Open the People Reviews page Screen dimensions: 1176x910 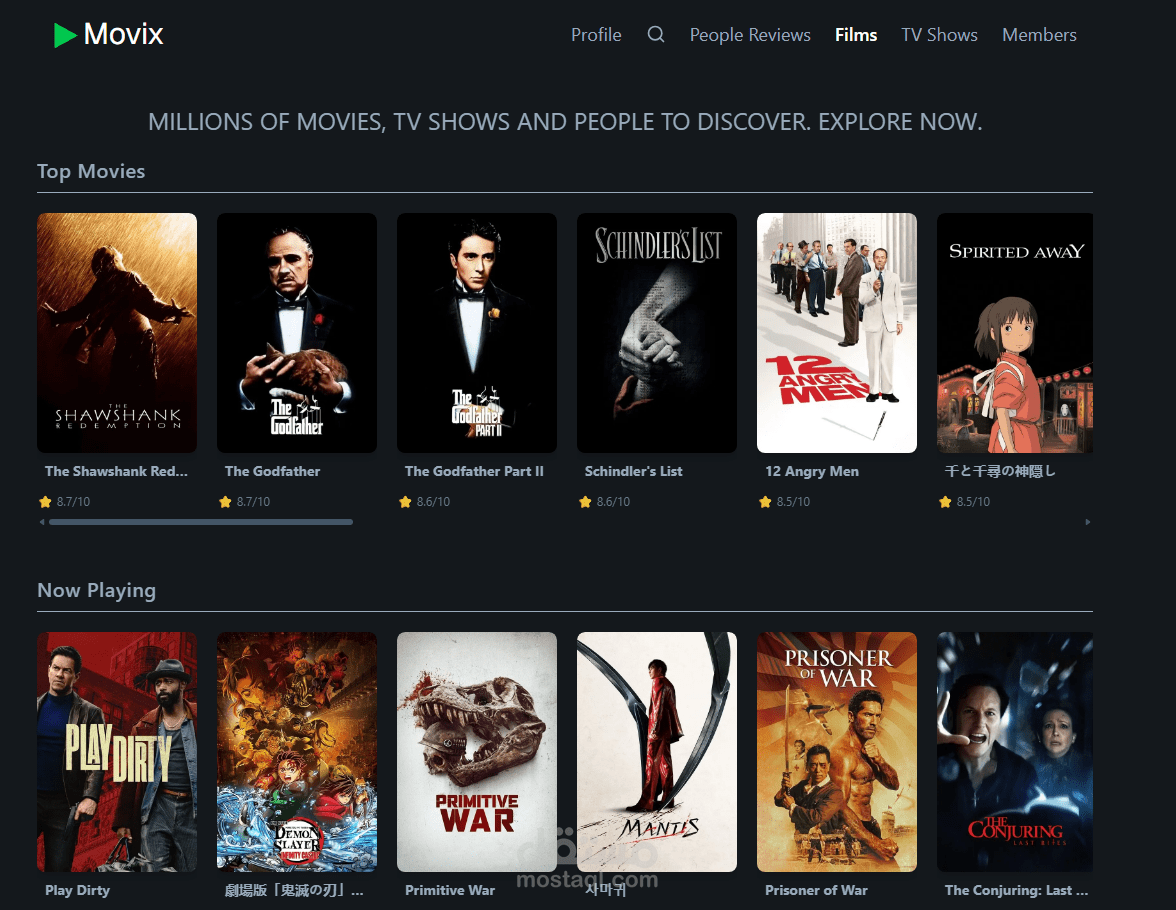point(749,34)
